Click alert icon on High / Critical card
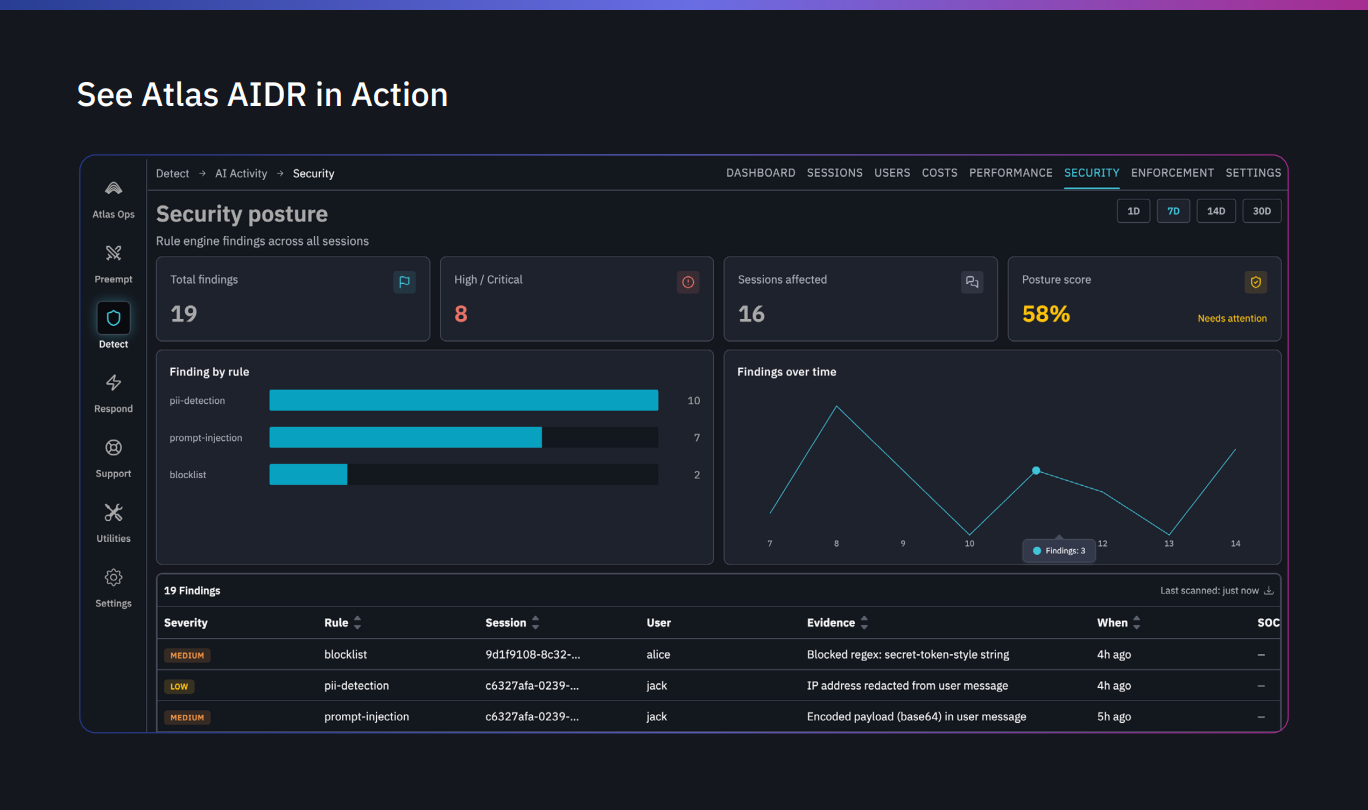1368x810 pixels. (688, 282)
